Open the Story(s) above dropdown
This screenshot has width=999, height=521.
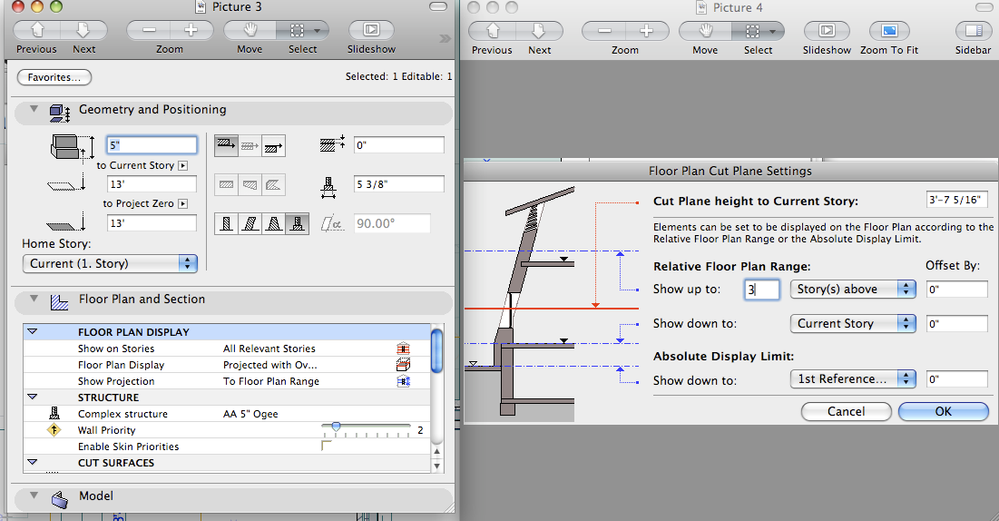(x=852, y=289)
